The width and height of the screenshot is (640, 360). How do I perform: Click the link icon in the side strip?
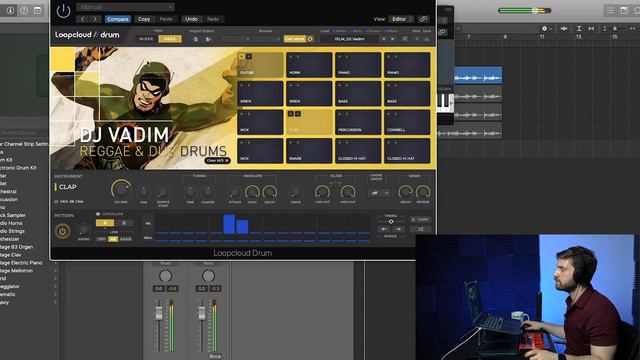[442, 32]
